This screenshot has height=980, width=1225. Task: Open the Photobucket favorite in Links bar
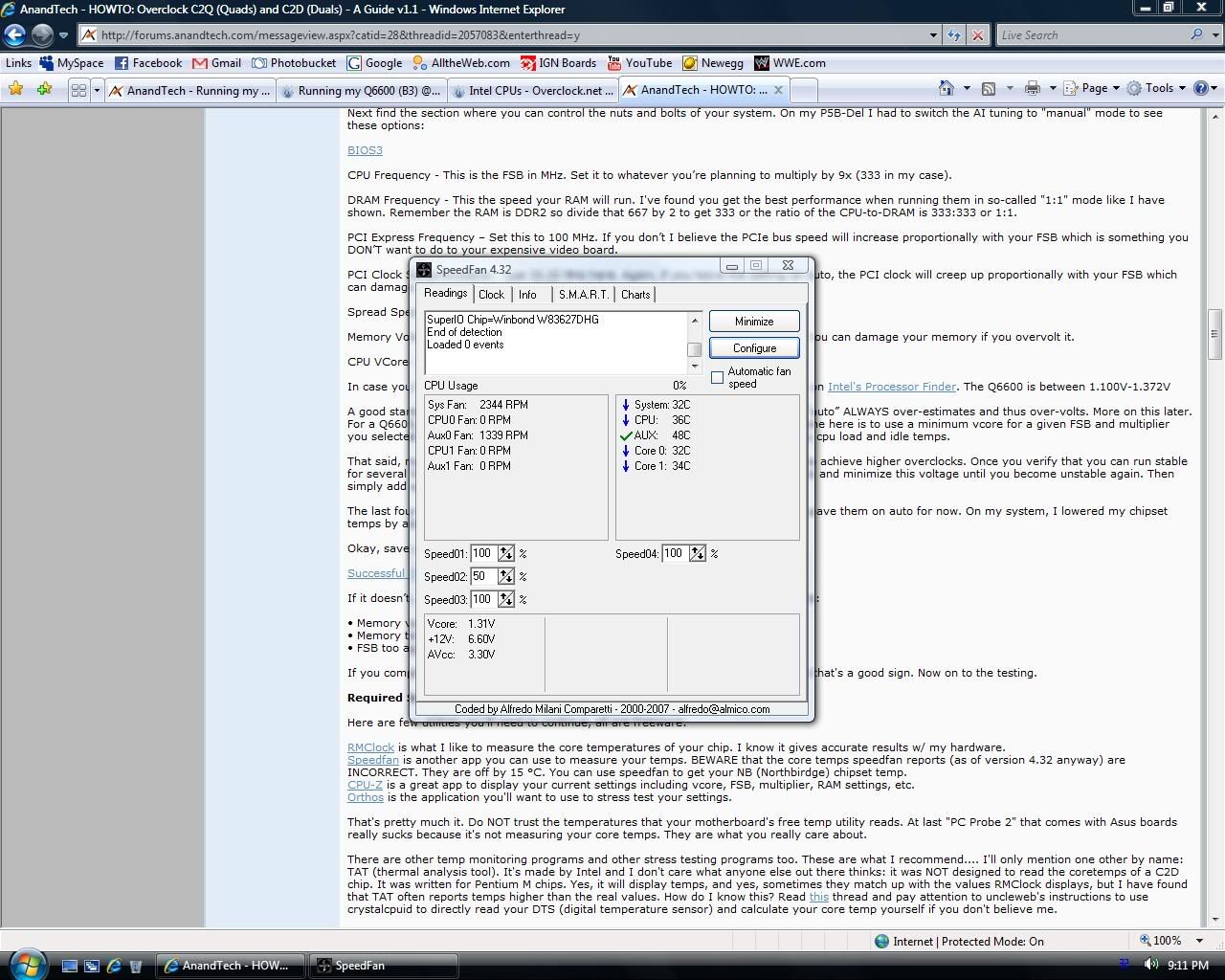[x=294, y=63]
